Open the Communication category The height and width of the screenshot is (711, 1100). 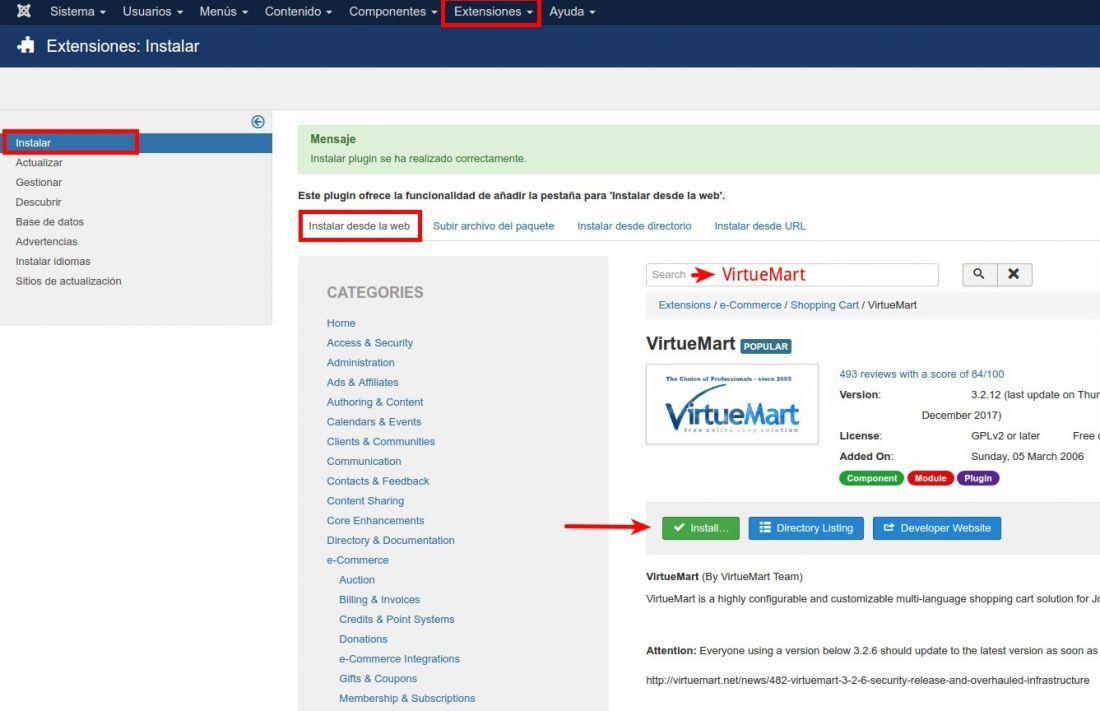coord(363,461)
